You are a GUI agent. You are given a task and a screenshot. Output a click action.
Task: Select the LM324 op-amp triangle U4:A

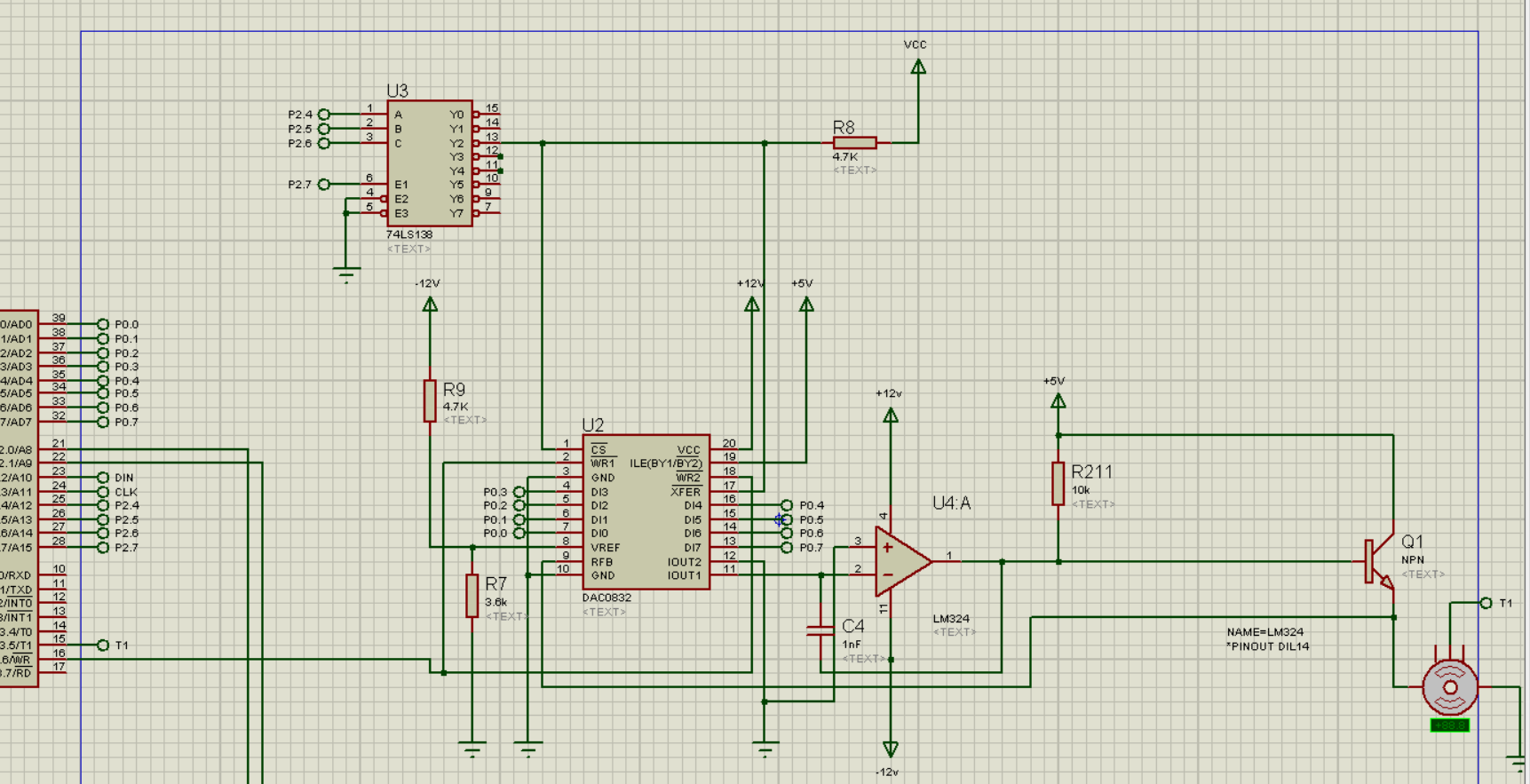pos(903,561)
